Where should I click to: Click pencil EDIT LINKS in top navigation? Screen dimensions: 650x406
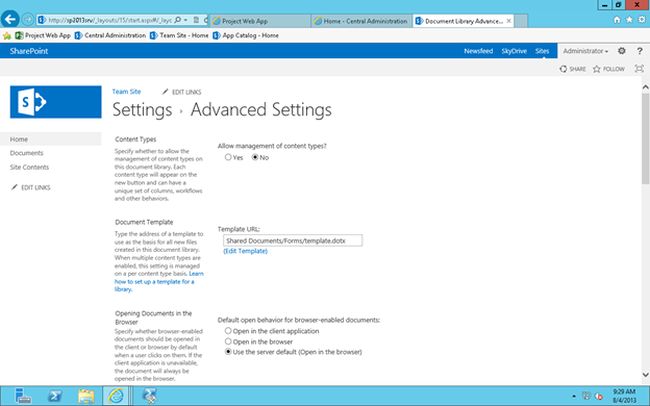pos(182,92)
